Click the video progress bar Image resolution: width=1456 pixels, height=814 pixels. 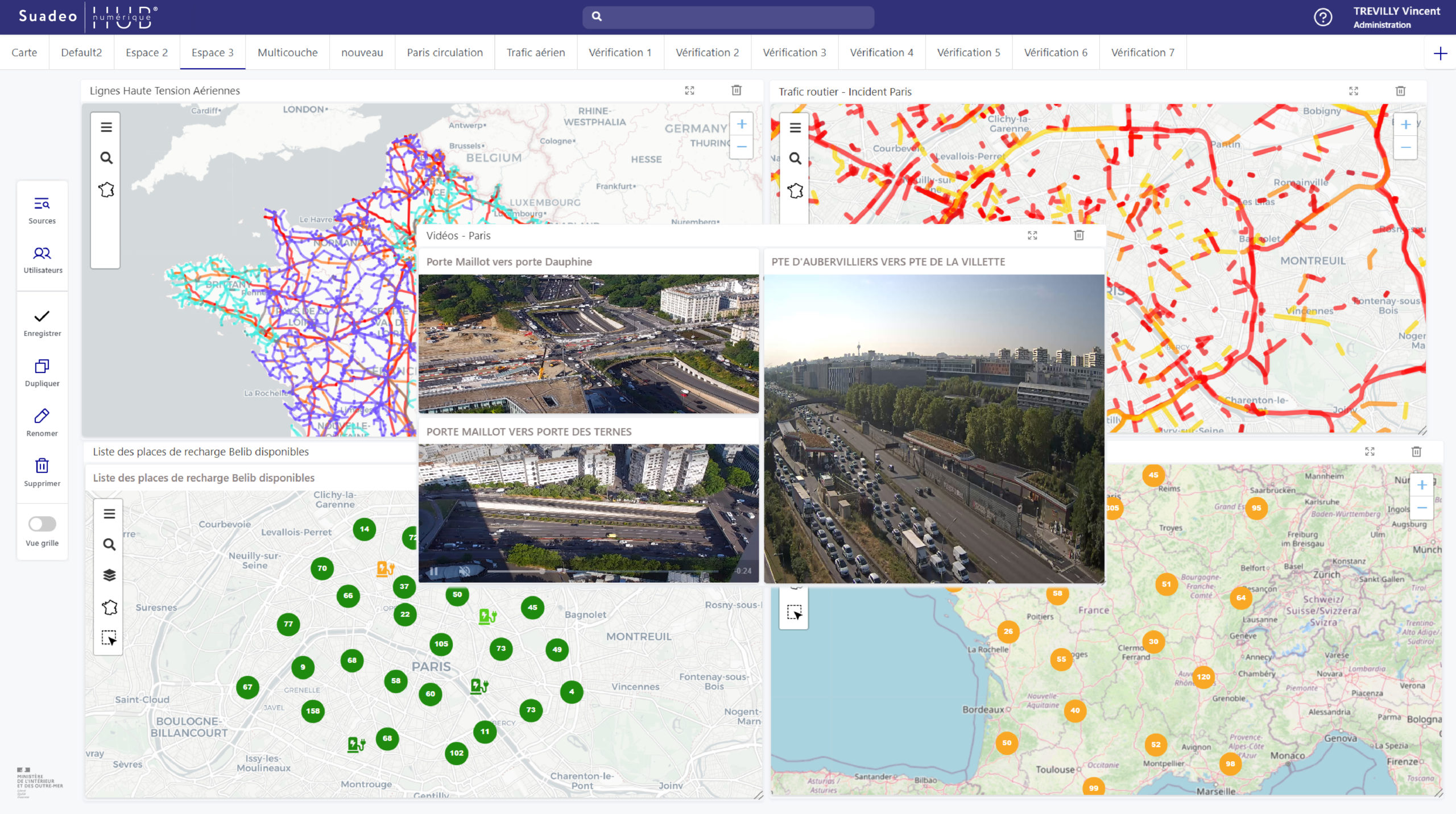click(x=603, y=571)
